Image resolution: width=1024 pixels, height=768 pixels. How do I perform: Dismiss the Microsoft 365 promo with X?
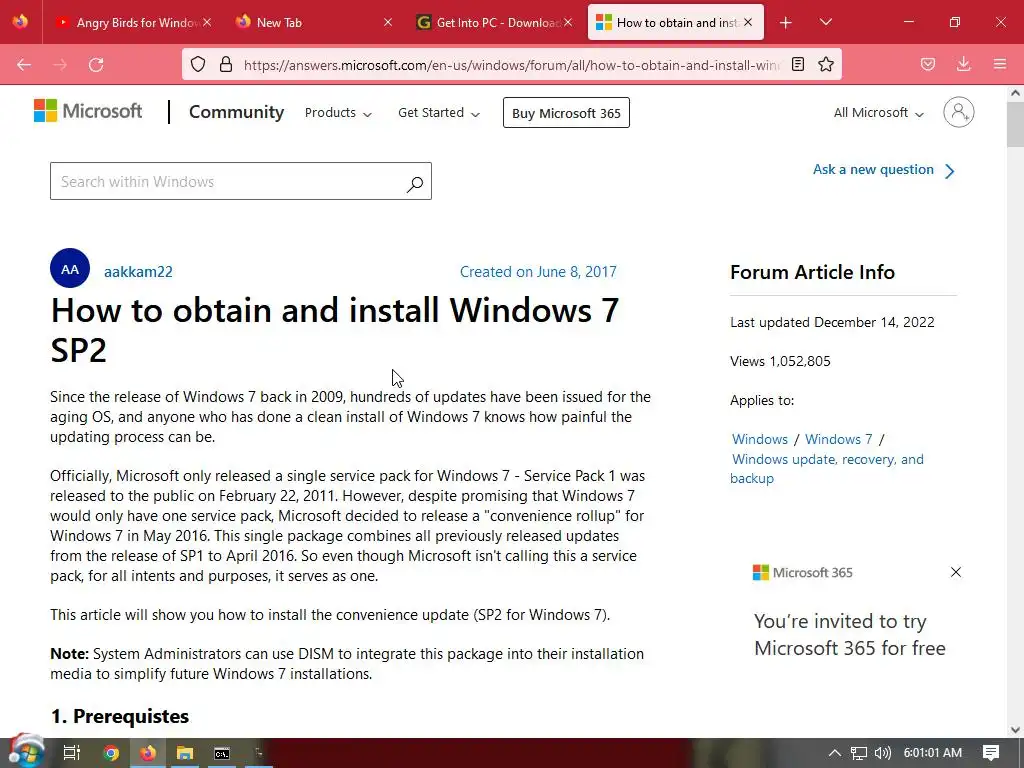955,572
